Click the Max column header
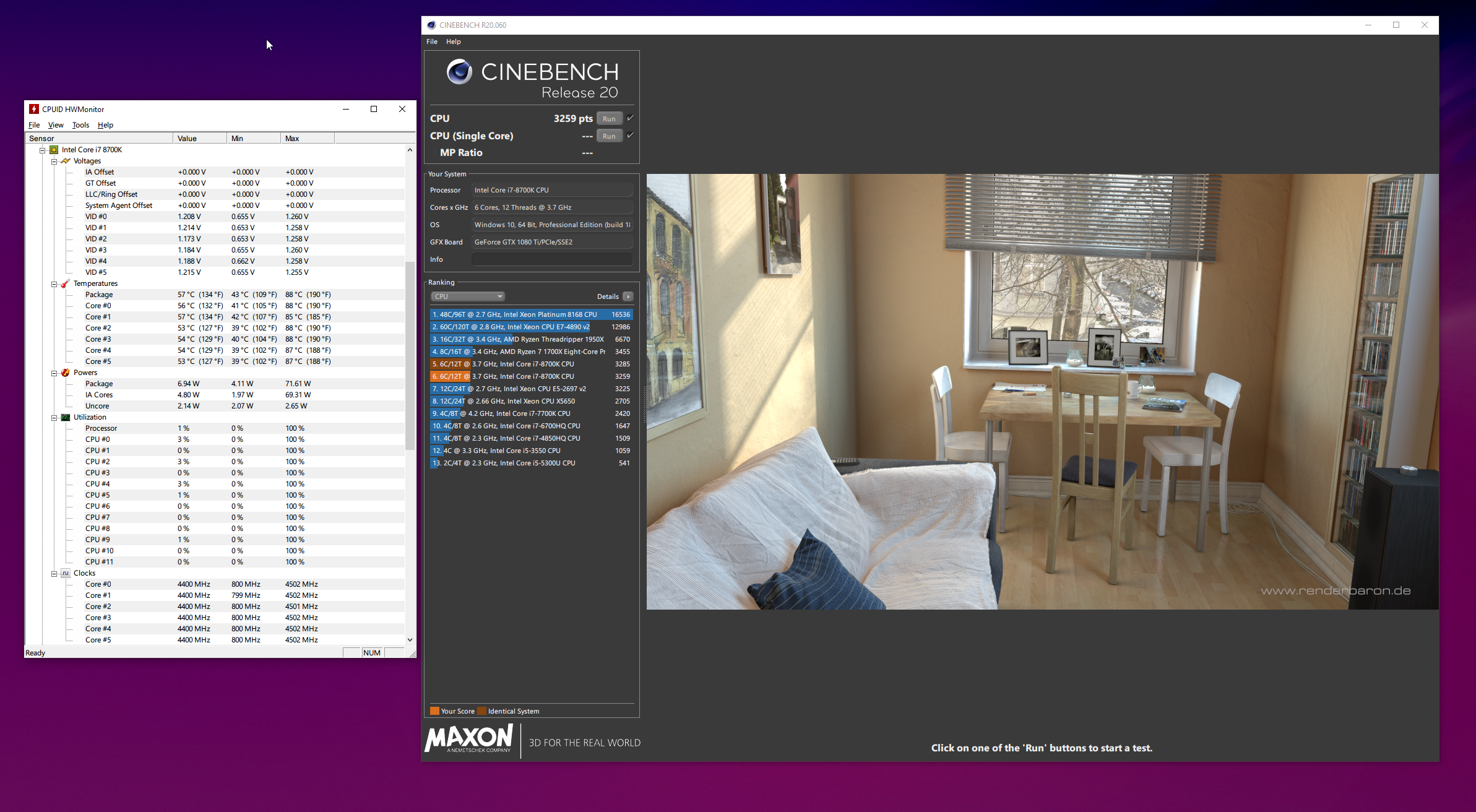 [308, 139]
